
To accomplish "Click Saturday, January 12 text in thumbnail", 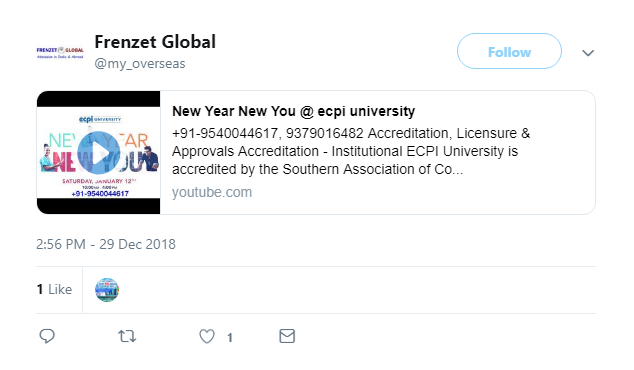I will pyautogui.click(x=99, y=181).
